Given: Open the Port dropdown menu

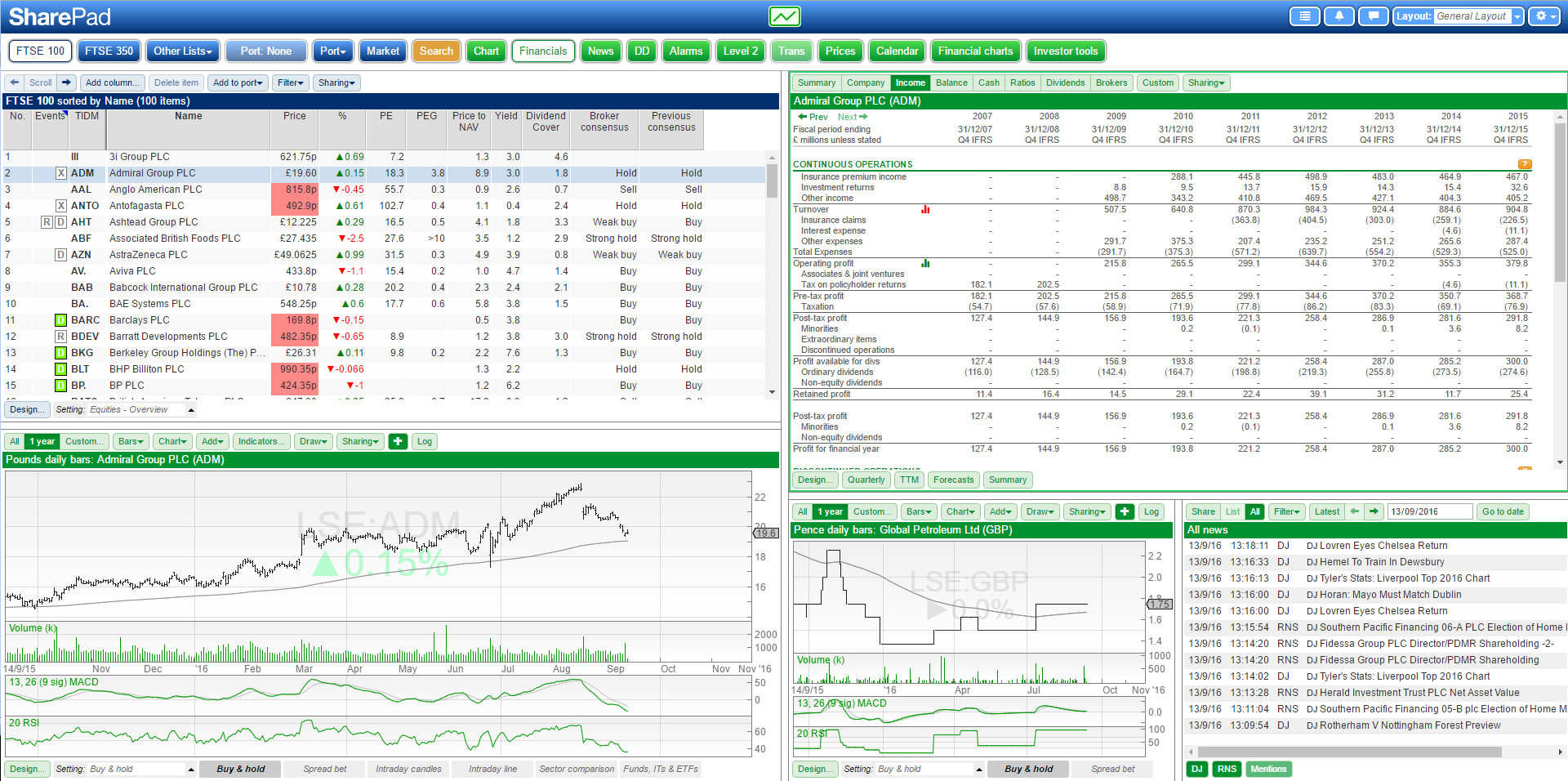Looking at the screenshot, I should coord(332,51).
